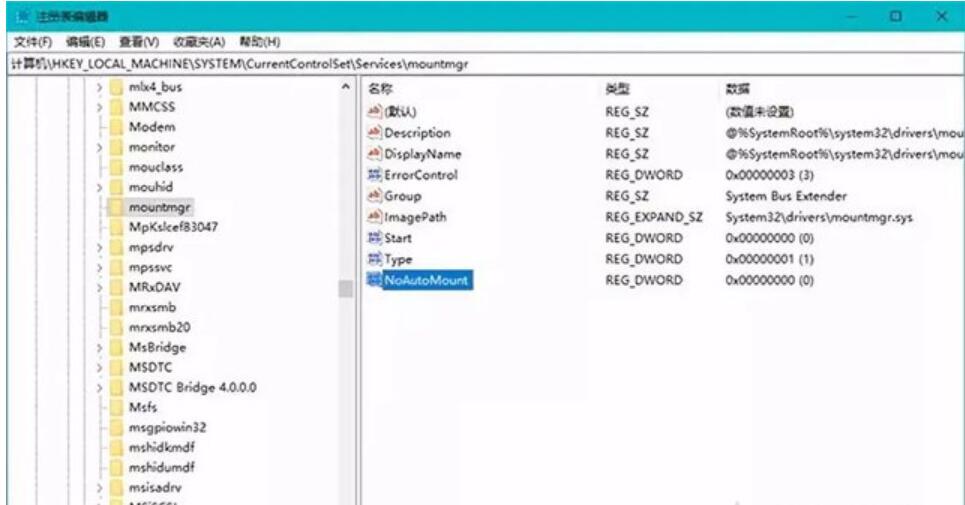Select the MpKslcef83047 tree item
965x505 pixels.
[173, 227]
